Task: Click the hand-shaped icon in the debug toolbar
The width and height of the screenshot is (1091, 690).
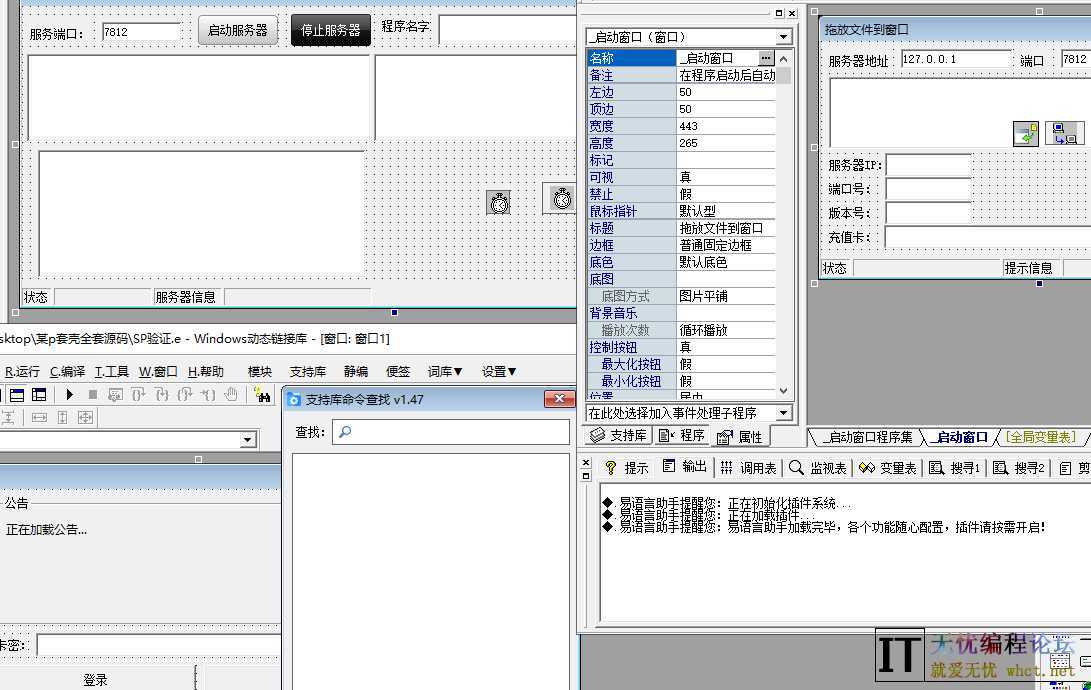Action: point(231,395)
